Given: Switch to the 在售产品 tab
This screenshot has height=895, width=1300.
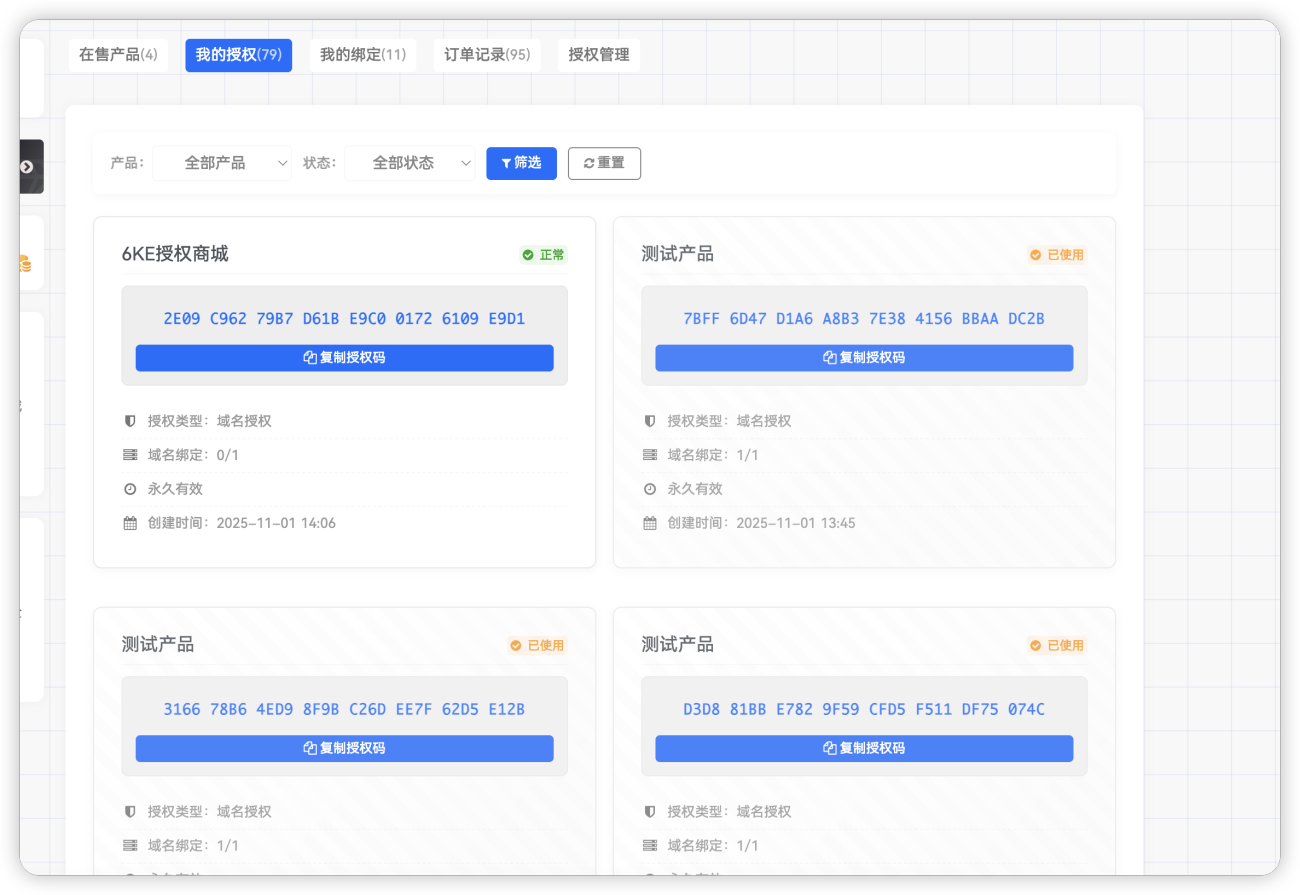Looking at the screenshot, I should point(118,55).
